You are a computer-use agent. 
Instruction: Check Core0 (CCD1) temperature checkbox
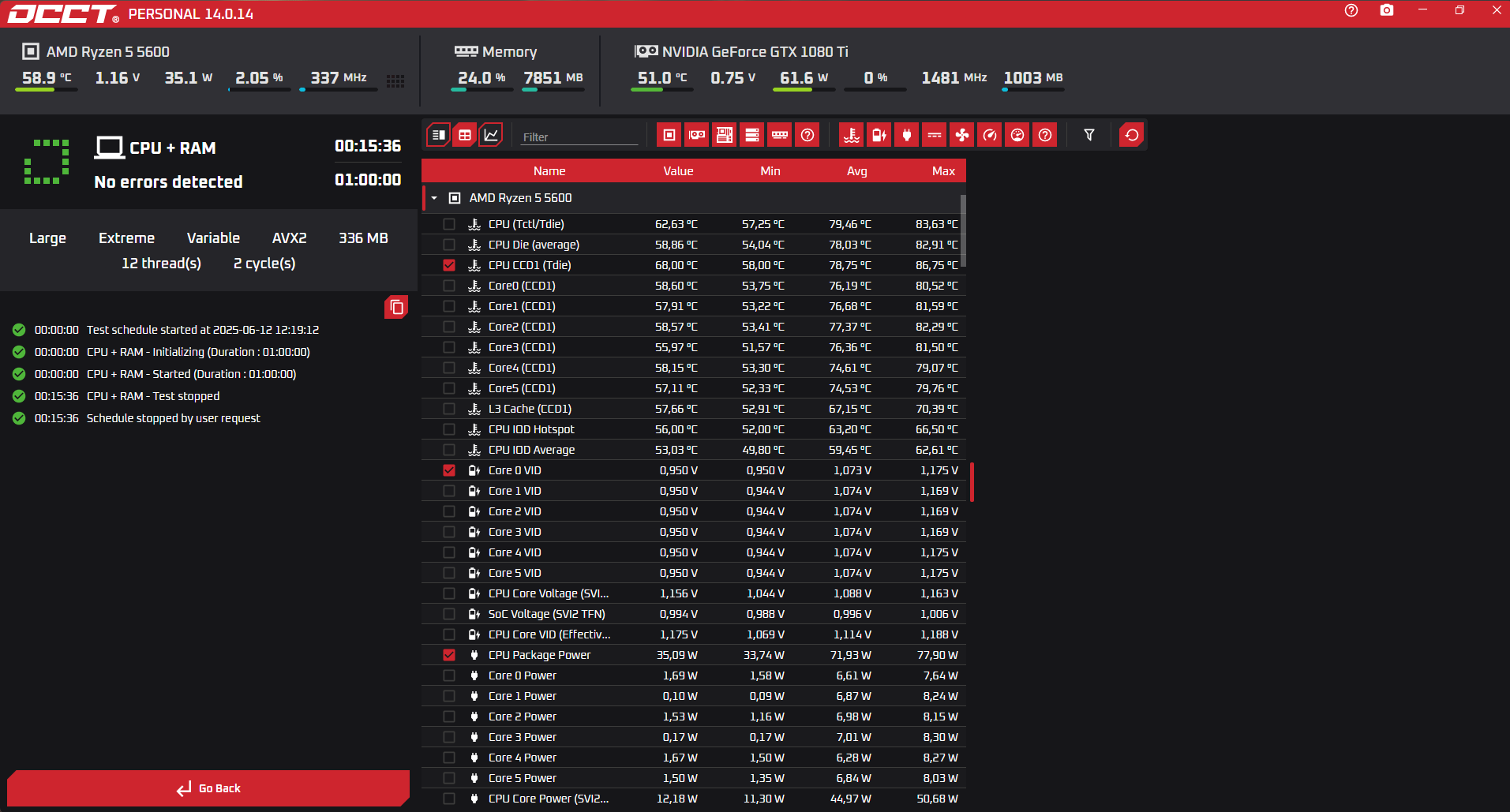[449, 286]
